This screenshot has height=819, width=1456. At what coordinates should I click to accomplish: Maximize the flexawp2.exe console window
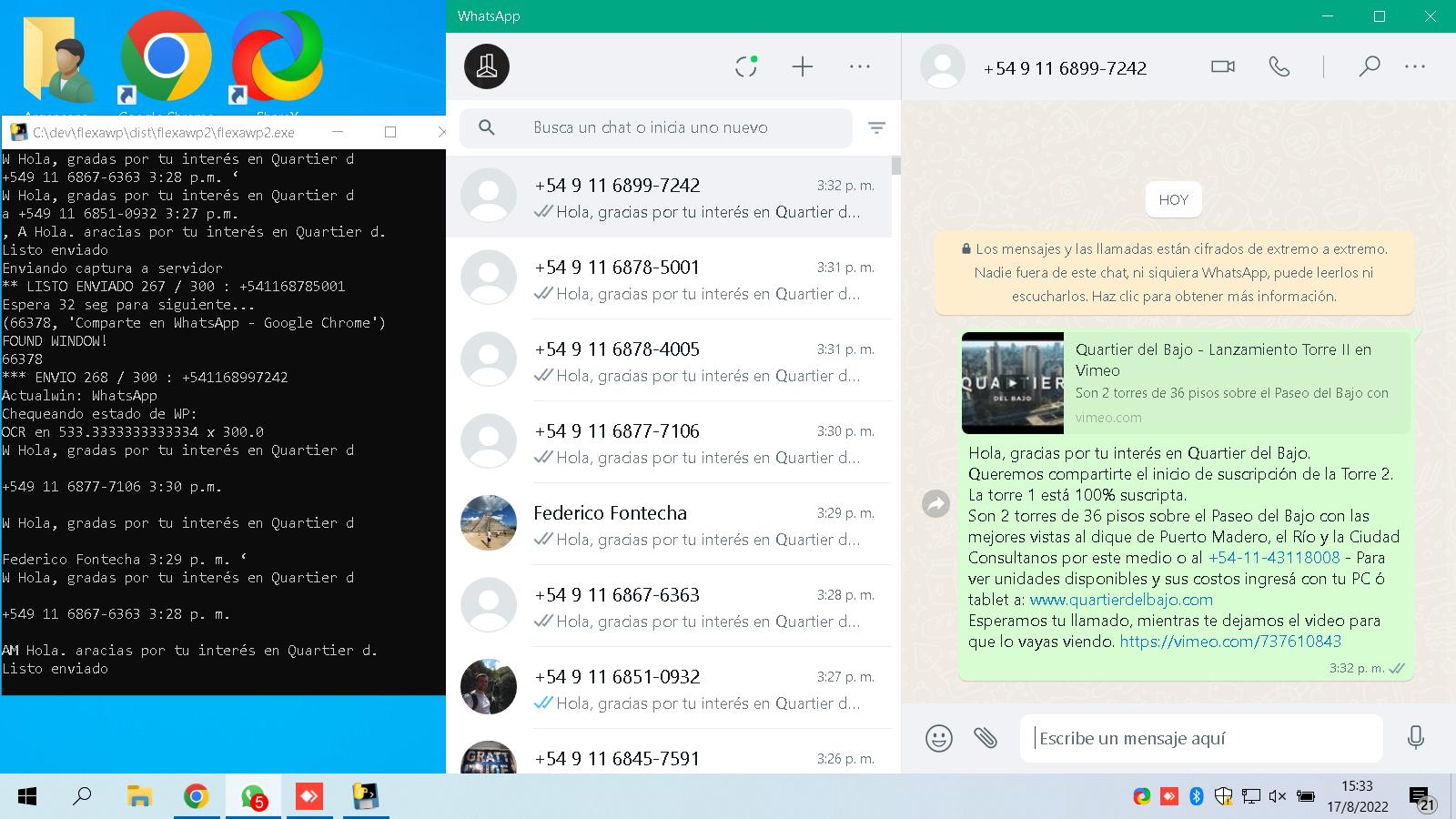[390, 132]
